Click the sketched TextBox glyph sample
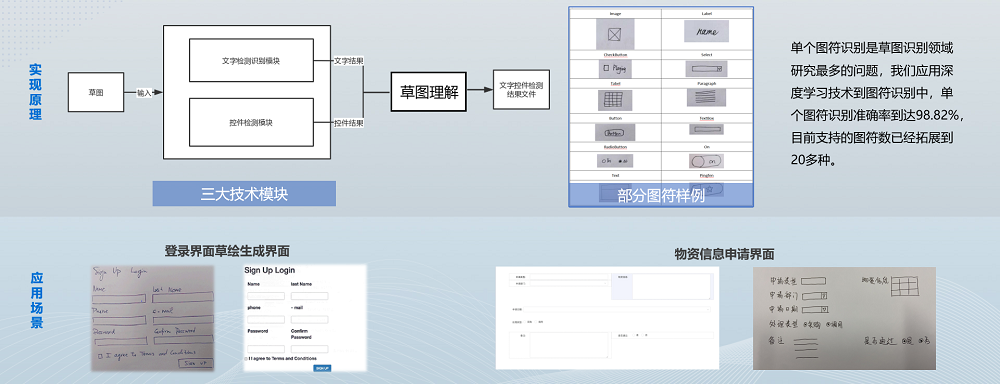The image size is (1000, 384). pyautogui.click(x=706, y=129)
